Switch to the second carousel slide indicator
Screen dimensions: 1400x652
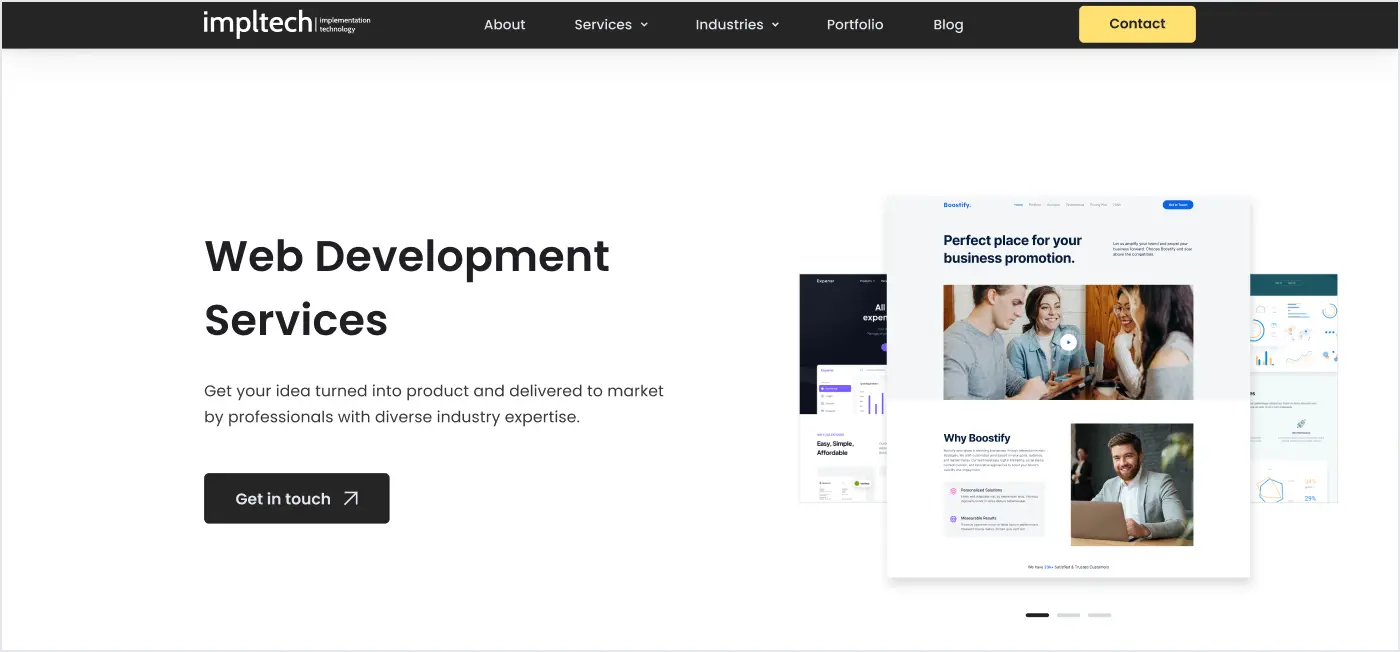click(x=1068, y=615)
